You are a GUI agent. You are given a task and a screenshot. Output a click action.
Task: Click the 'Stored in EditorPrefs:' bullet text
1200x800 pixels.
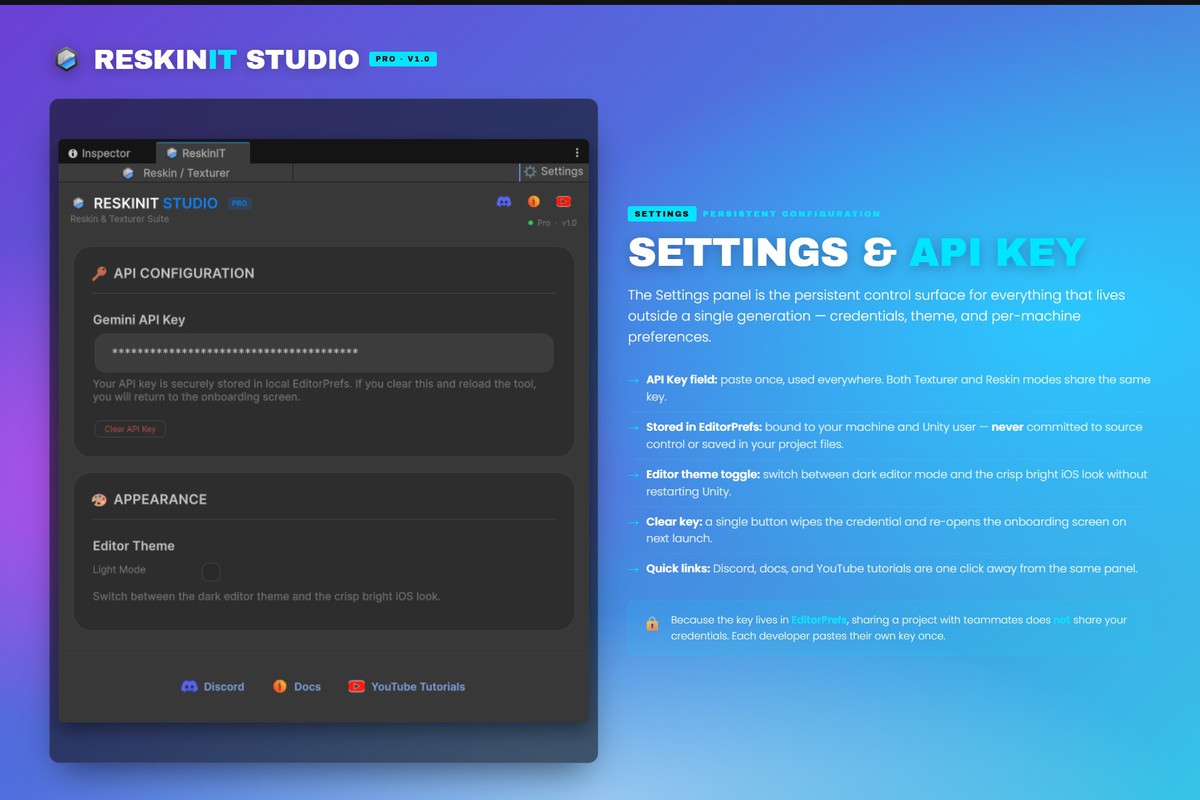click(x=704, y=427)
